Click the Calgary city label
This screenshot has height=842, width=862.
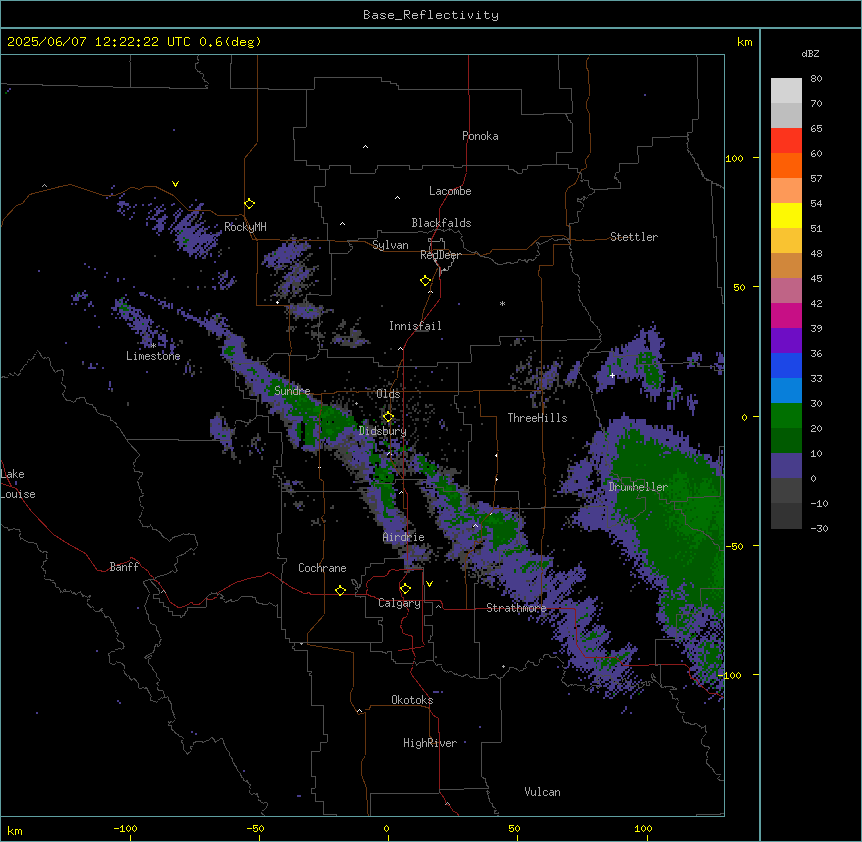(x=399, y=603)
